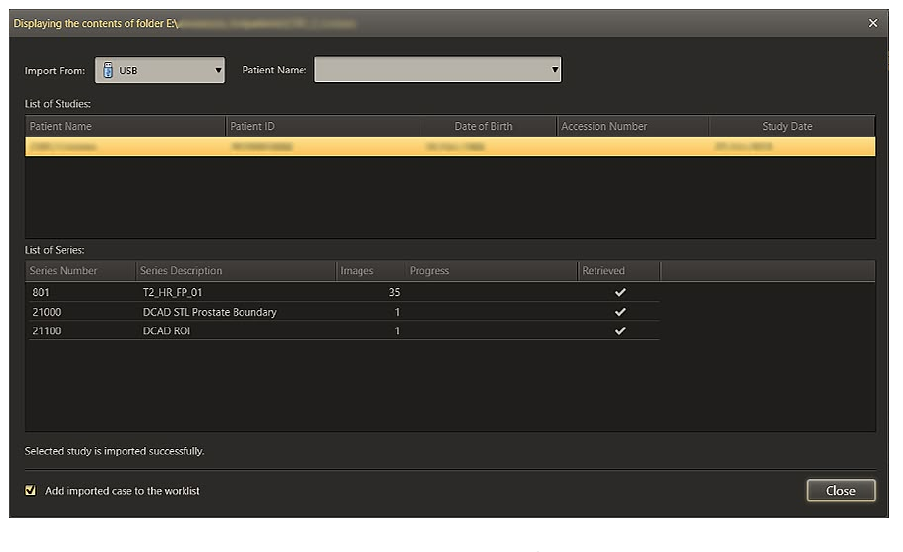Click the USB drive icon in Import From
The image size is (903, 552).
108,70
